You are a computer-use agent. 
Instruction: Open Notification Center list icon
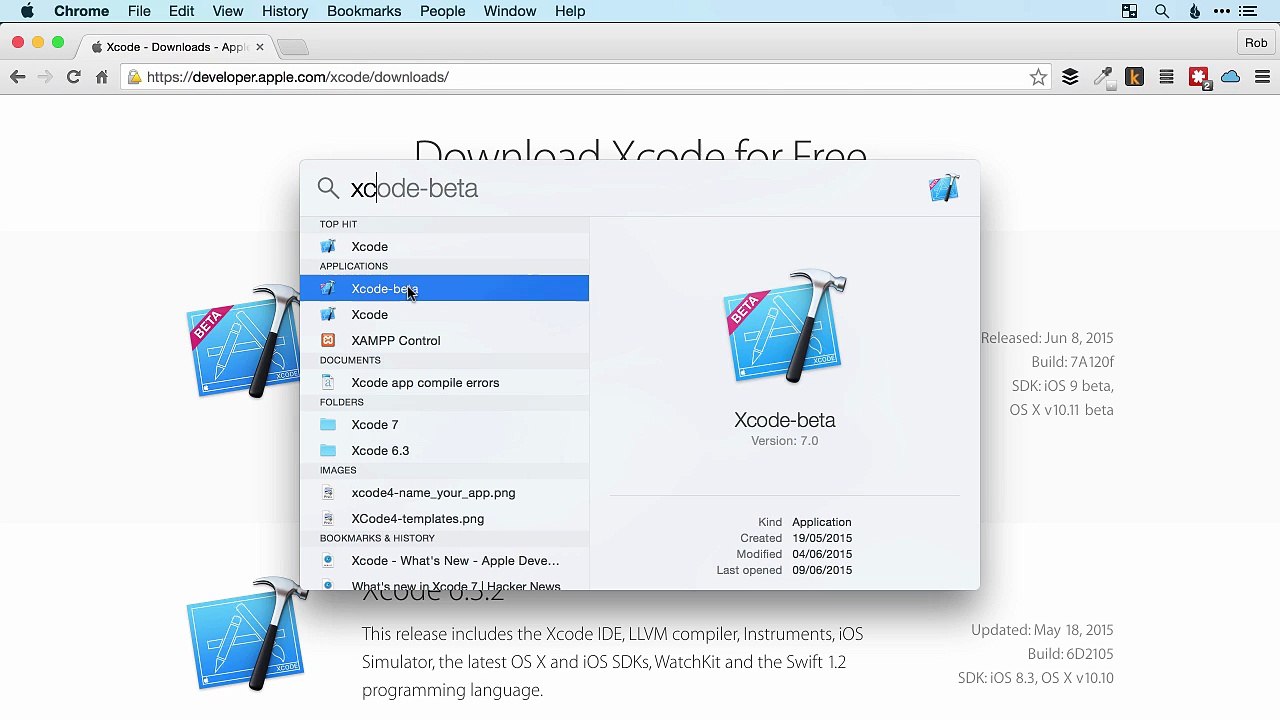(x=1248, y=11)
